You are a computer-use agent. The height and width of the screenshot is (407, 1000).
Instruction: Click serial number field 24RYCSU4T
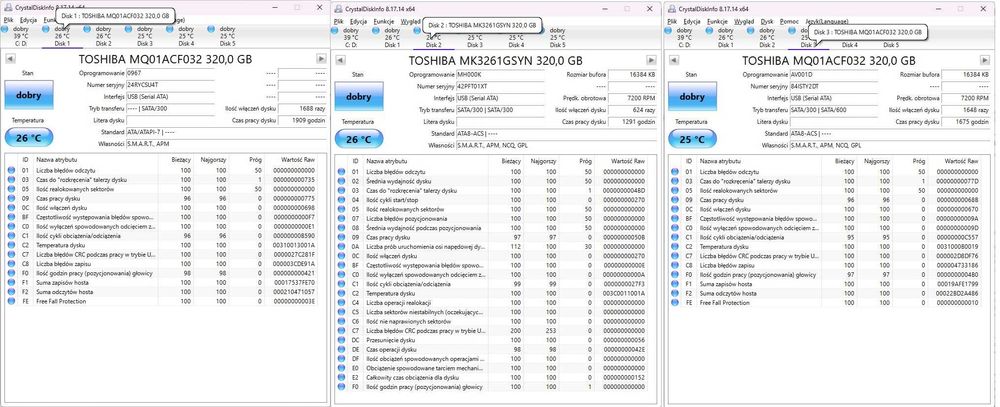coord(170,84)
